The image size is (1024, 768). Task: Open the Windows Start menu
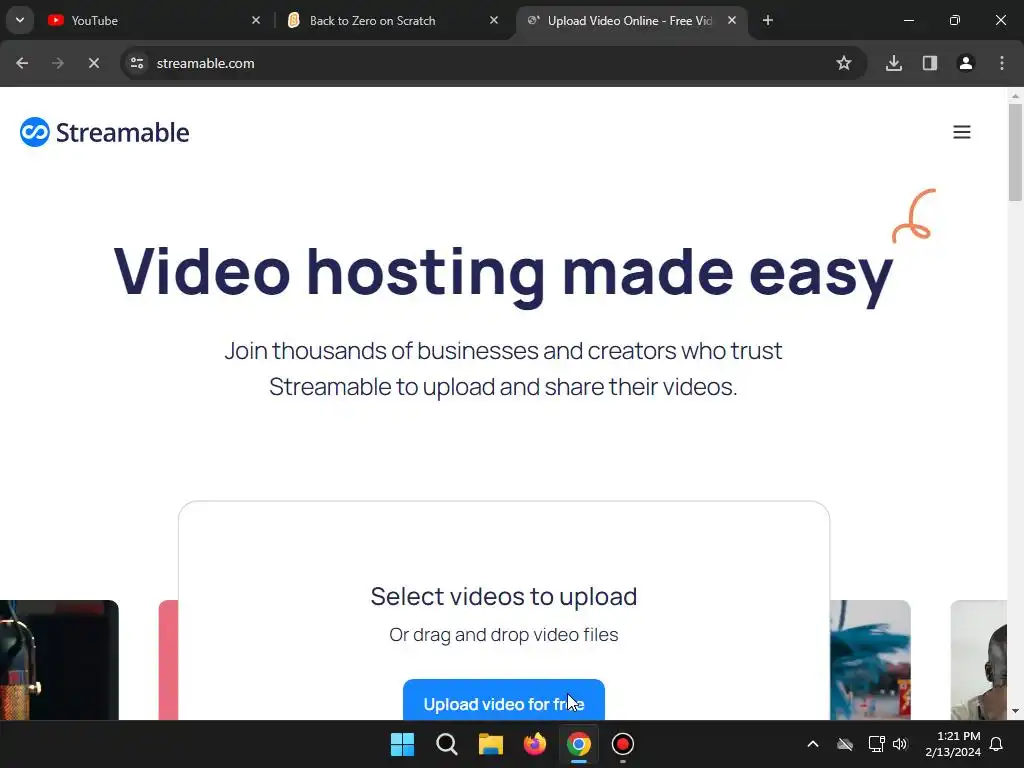[402, 744]
